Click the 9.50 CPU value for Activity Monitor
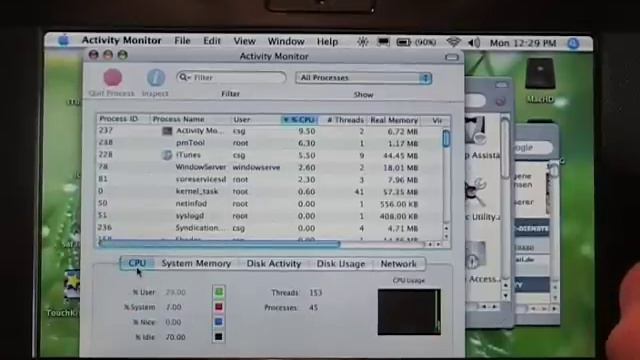640x360 pixels. click(306, 131)
